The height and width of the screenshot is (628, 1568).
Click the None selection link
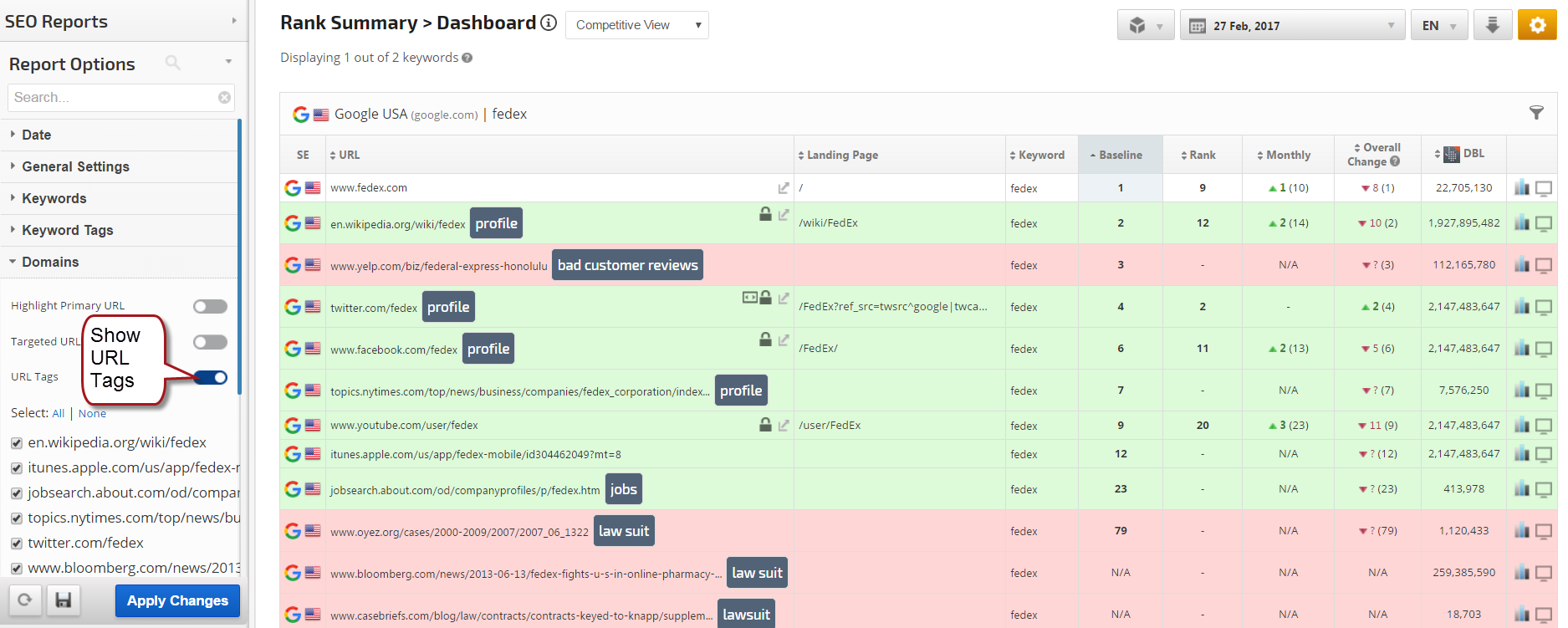pyautogui.click(x=92, y=413)
